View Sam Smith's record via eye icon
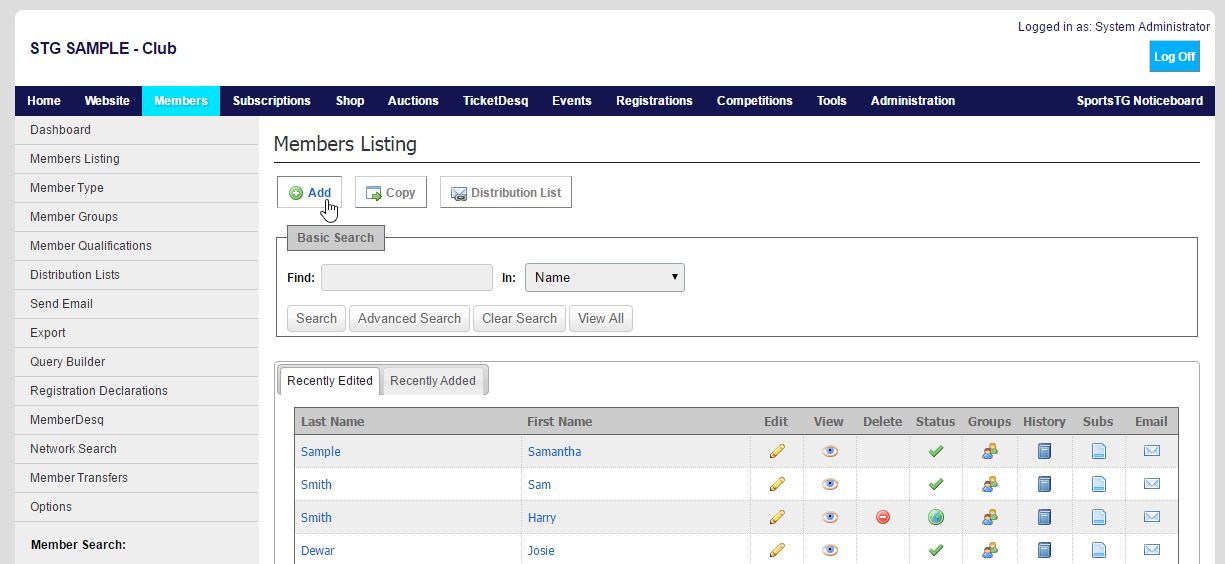 (x=830, y=484)
